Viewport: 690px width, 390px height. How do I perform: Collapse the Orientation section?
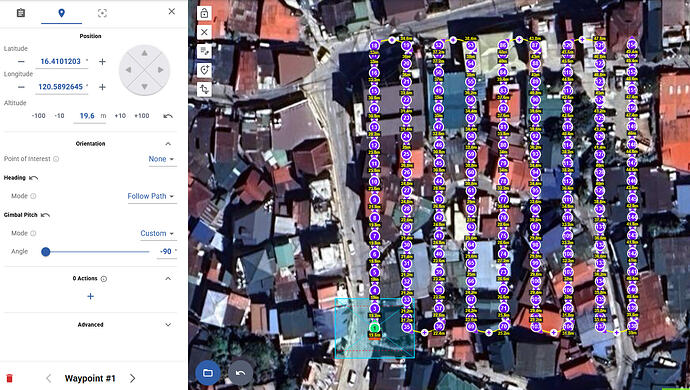click(x=168, y=144)
